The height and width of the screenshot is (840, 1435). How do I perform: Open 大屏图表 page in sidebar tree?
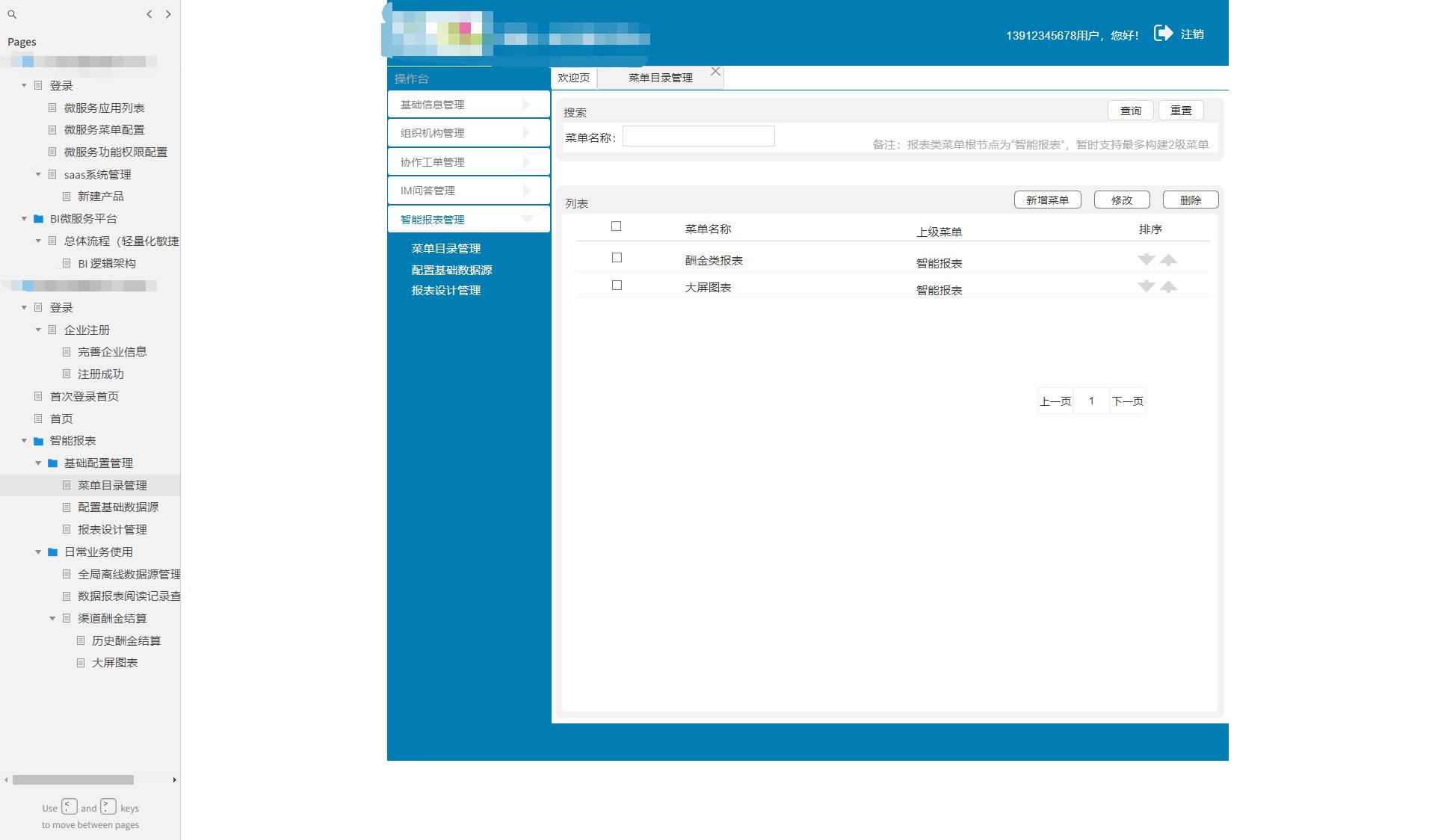(114, 663)
